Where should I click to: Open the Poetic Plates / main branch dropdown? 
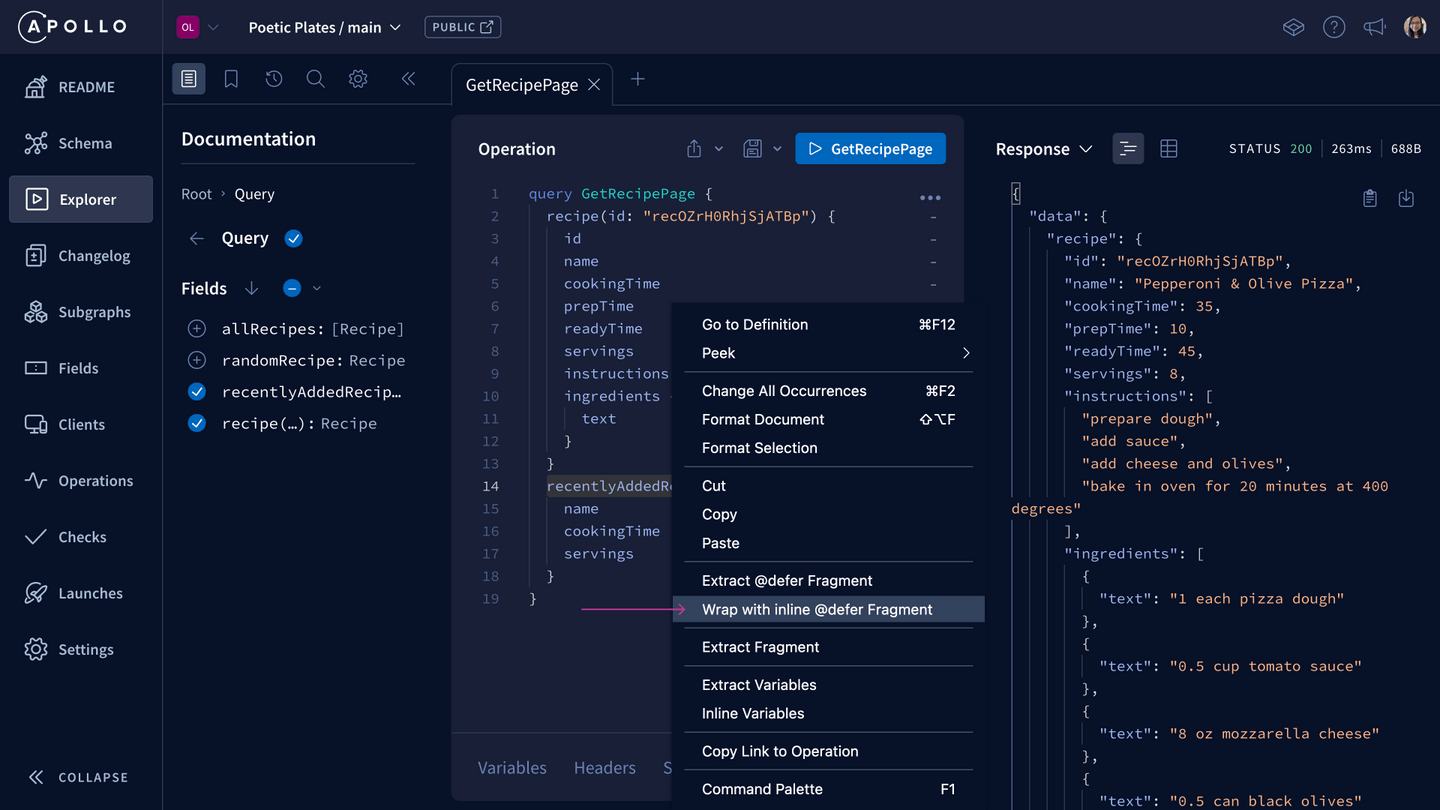(324, 27)
